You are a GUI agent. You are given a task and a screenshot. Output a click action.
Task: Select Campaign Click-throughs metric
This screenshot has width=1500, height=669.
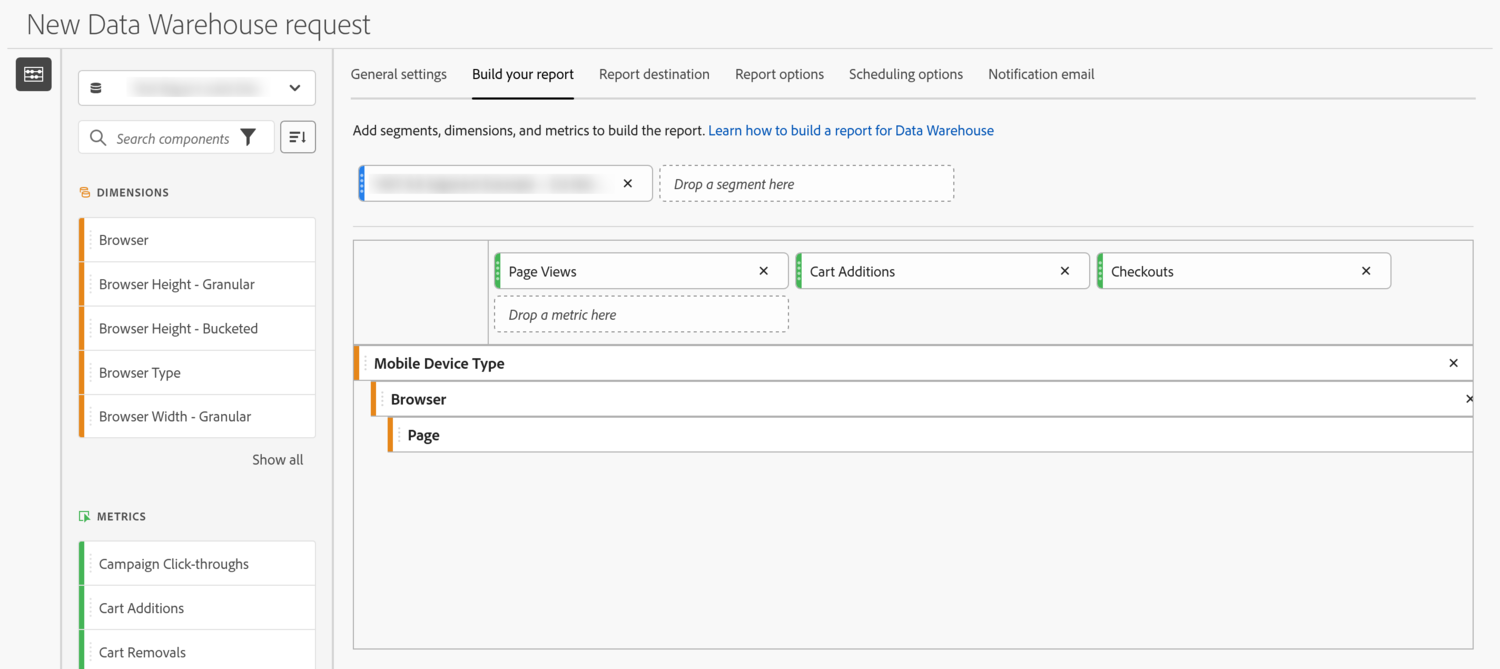pyautogui.click(x=197, y=564)
